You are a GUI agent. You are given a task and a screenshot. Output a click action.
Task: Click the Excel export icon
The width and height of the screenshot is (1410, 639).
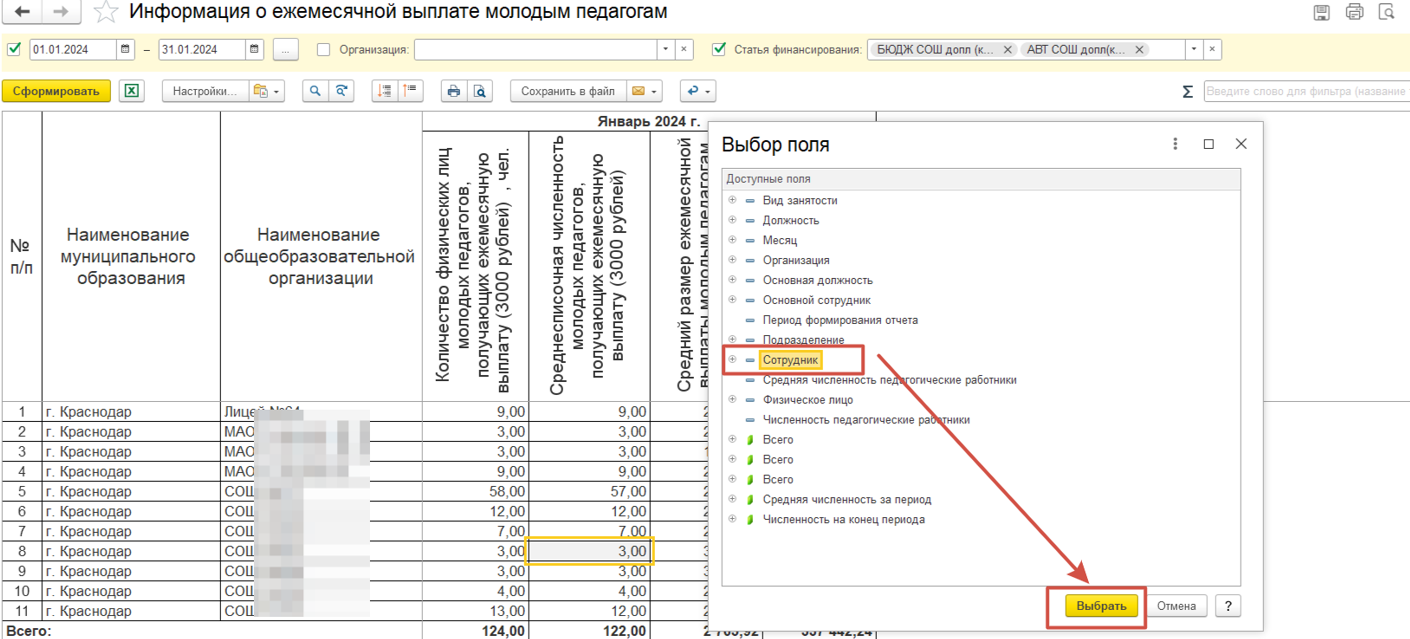pos(131,91)
